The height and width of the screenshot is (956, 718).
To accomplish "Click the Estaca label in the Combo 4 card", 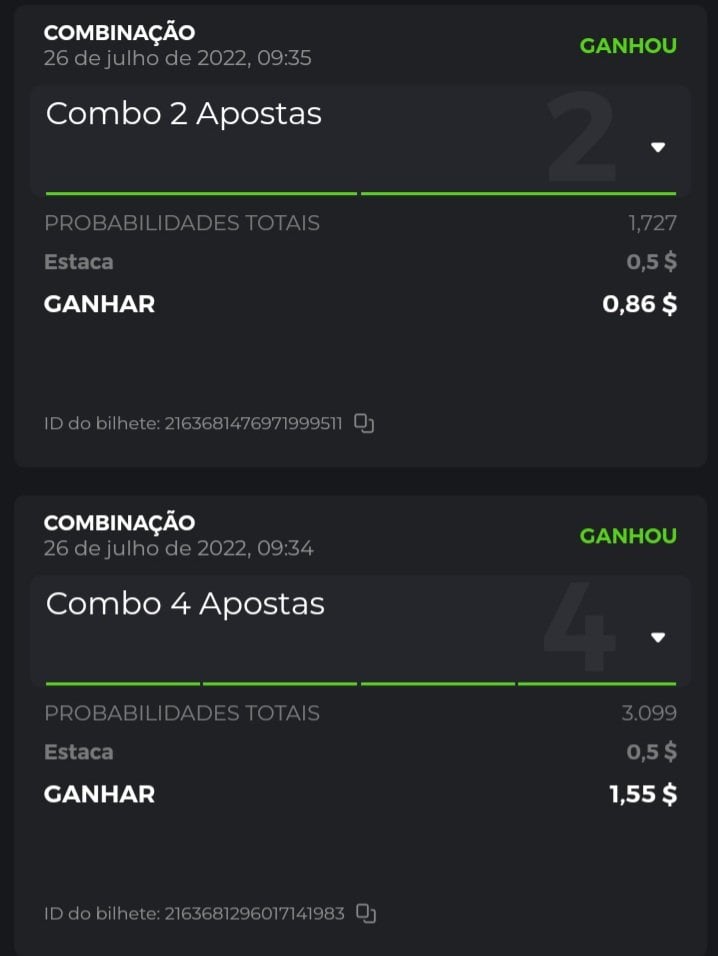I will coord(79,752).
